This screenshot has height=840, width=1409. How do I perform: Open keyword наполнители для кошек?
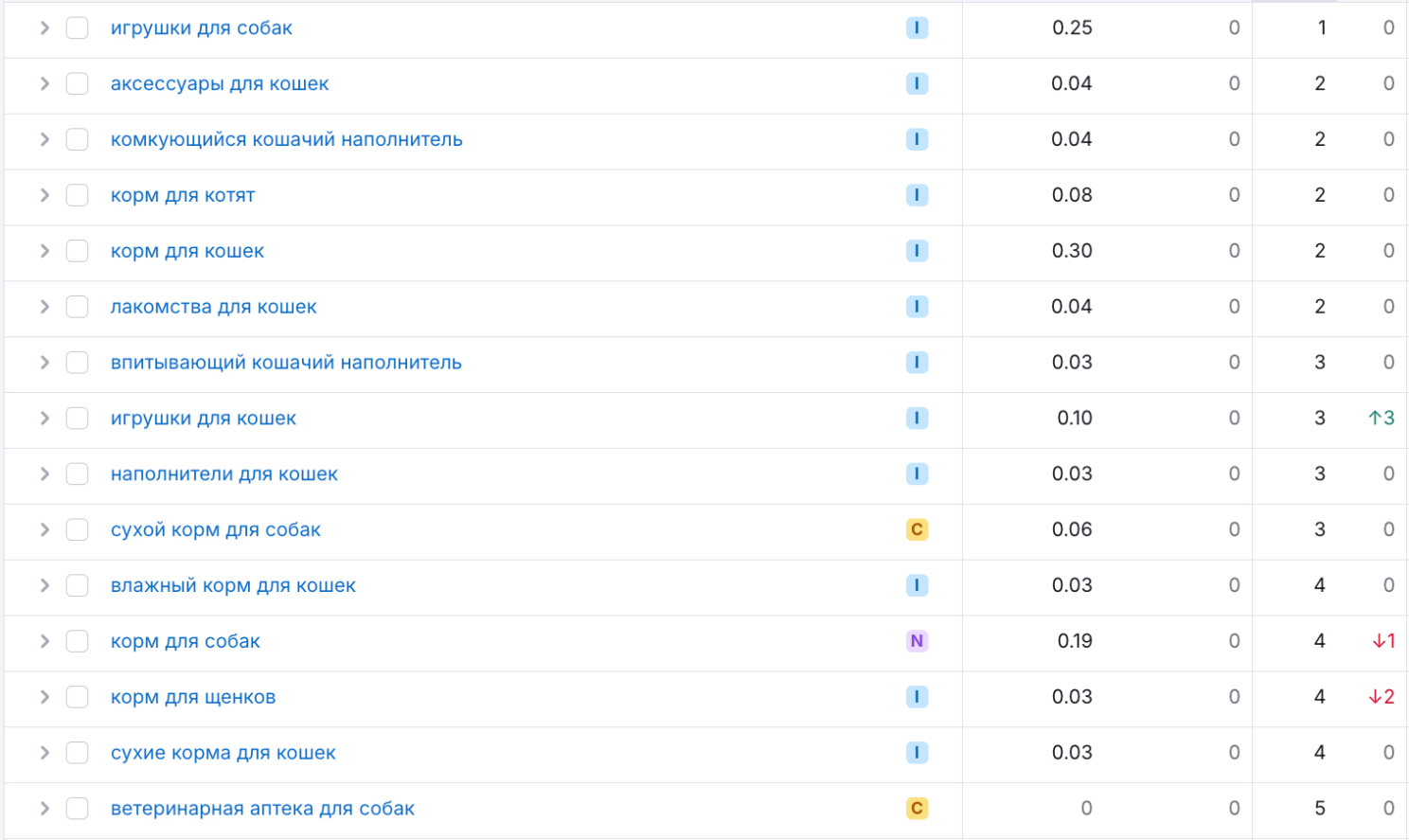223,474
